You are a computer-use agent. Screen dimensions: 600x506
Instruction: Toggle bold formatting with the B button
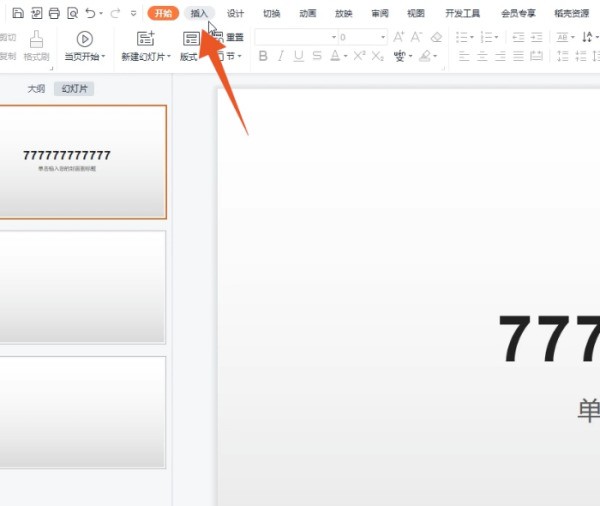click(x=263, y=56)
